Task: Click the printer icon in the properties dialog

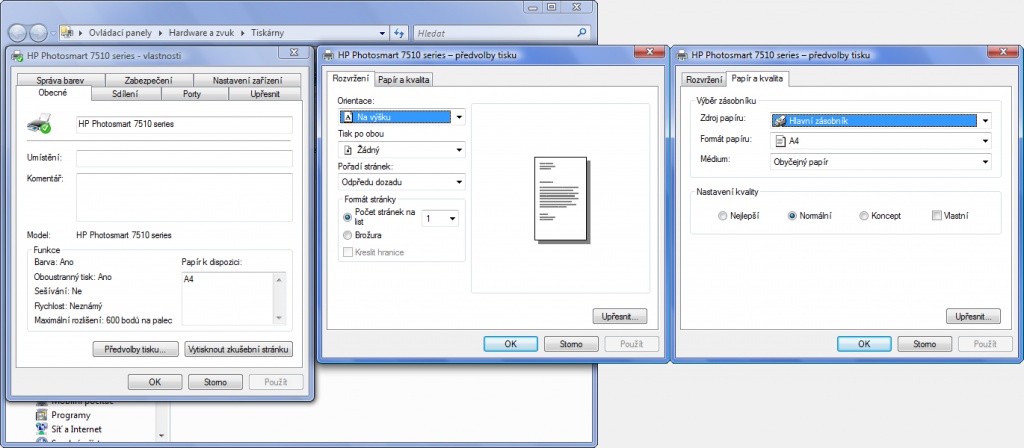Action: [39, 123]
